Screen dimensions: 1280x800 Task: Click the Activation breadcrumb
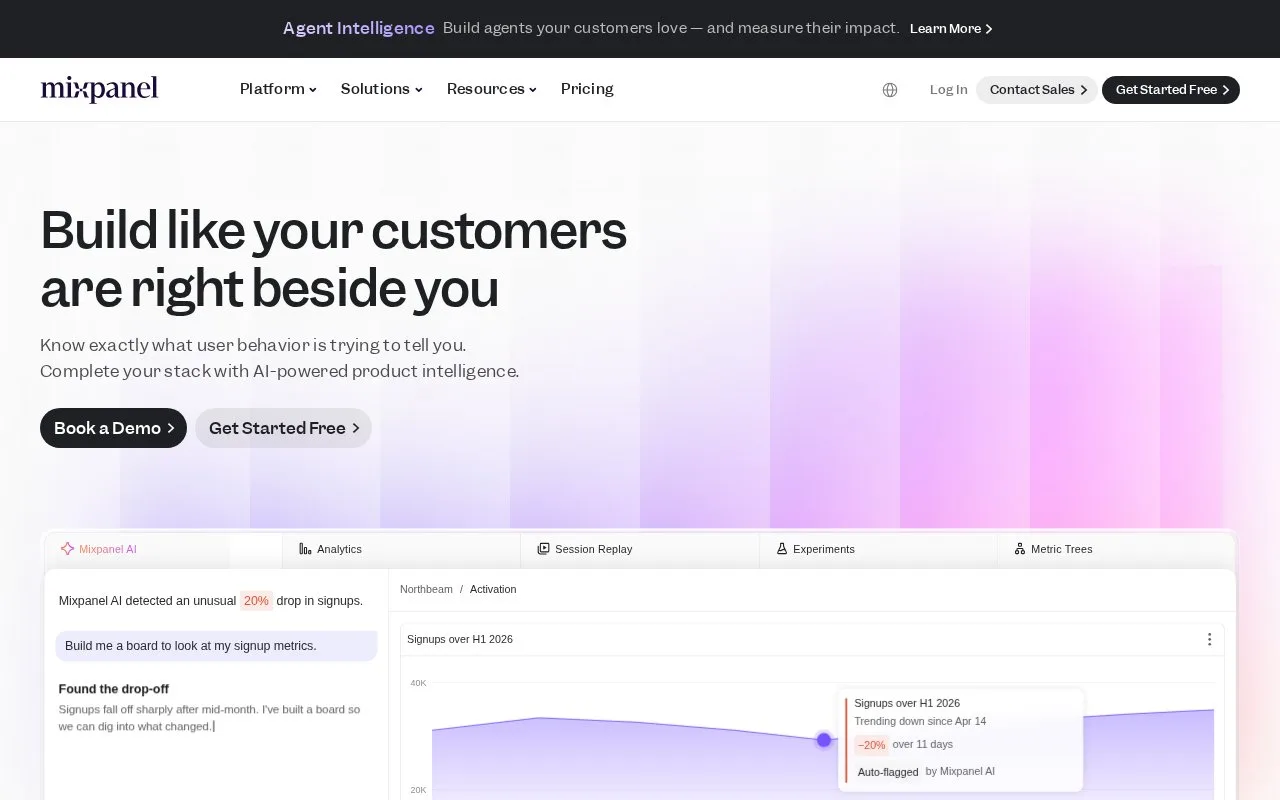(493, 589)
